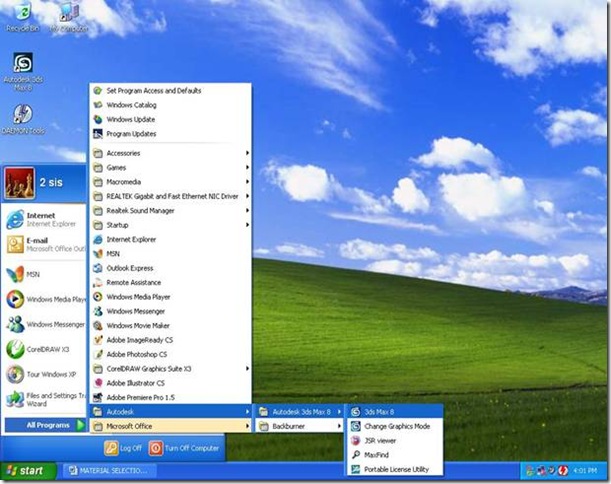Click the 2 sis user picture
The image size is (611, 484).
pyautogui.click(x=19, y=183)
